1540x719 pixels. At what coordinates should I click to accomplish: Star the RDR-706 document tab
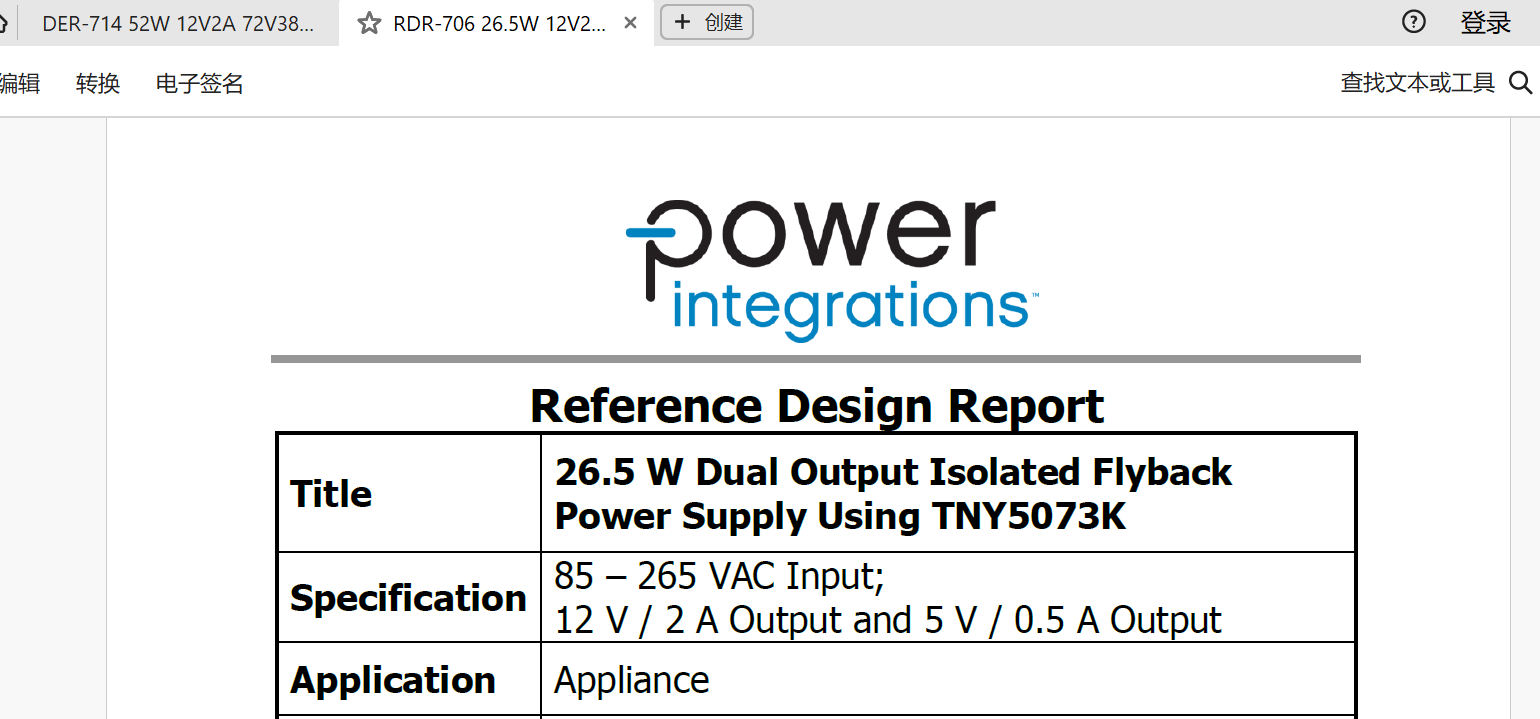[369, 23]
